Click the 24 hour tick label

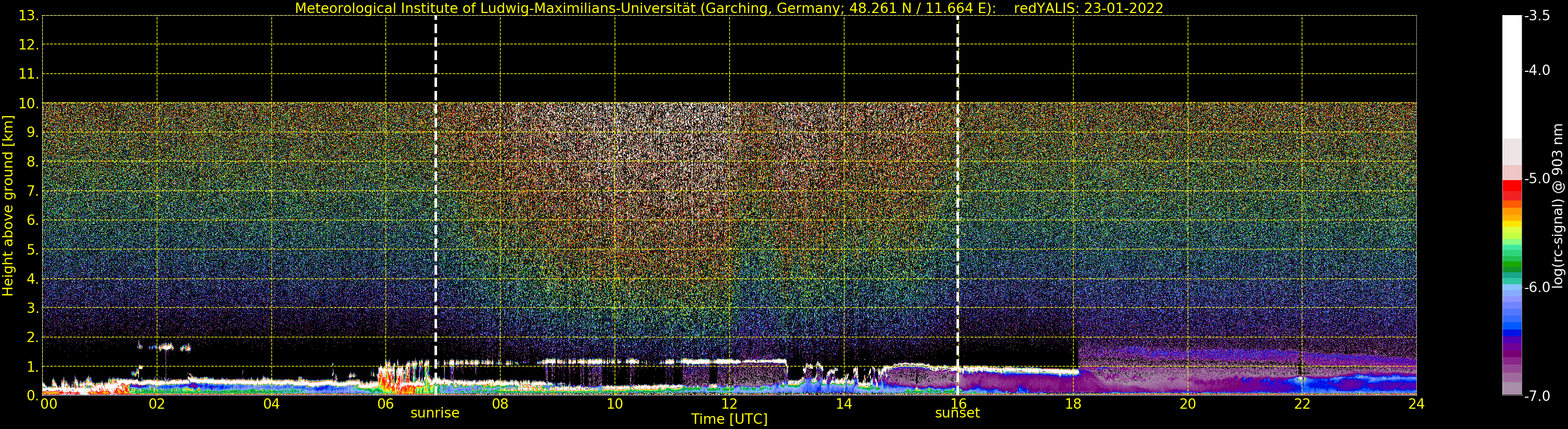(1416, 403)
